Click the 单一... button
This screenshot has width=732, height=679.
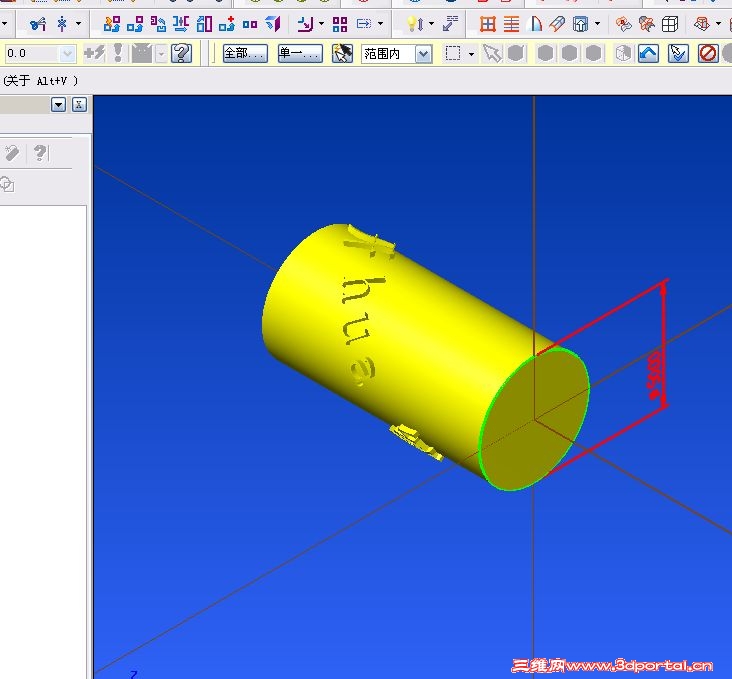(x=300, y=54)
